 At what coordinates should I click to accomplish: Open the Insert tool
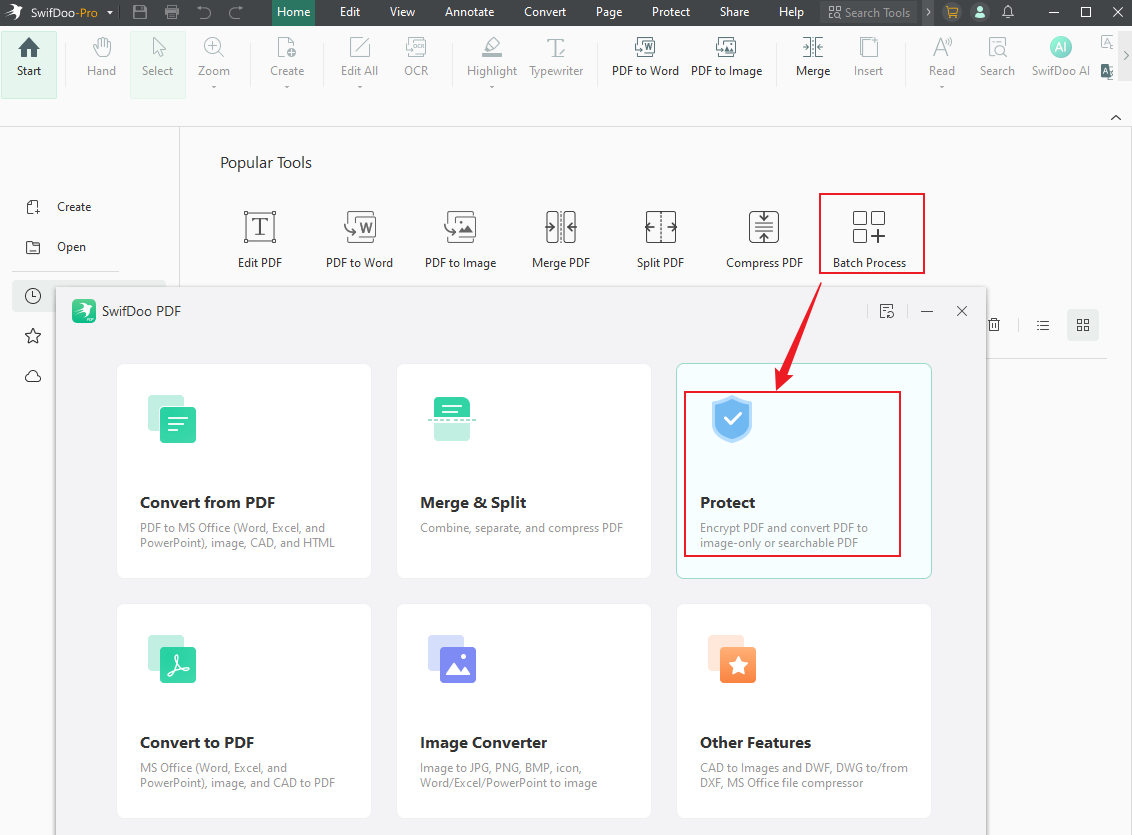click(868, 58)
